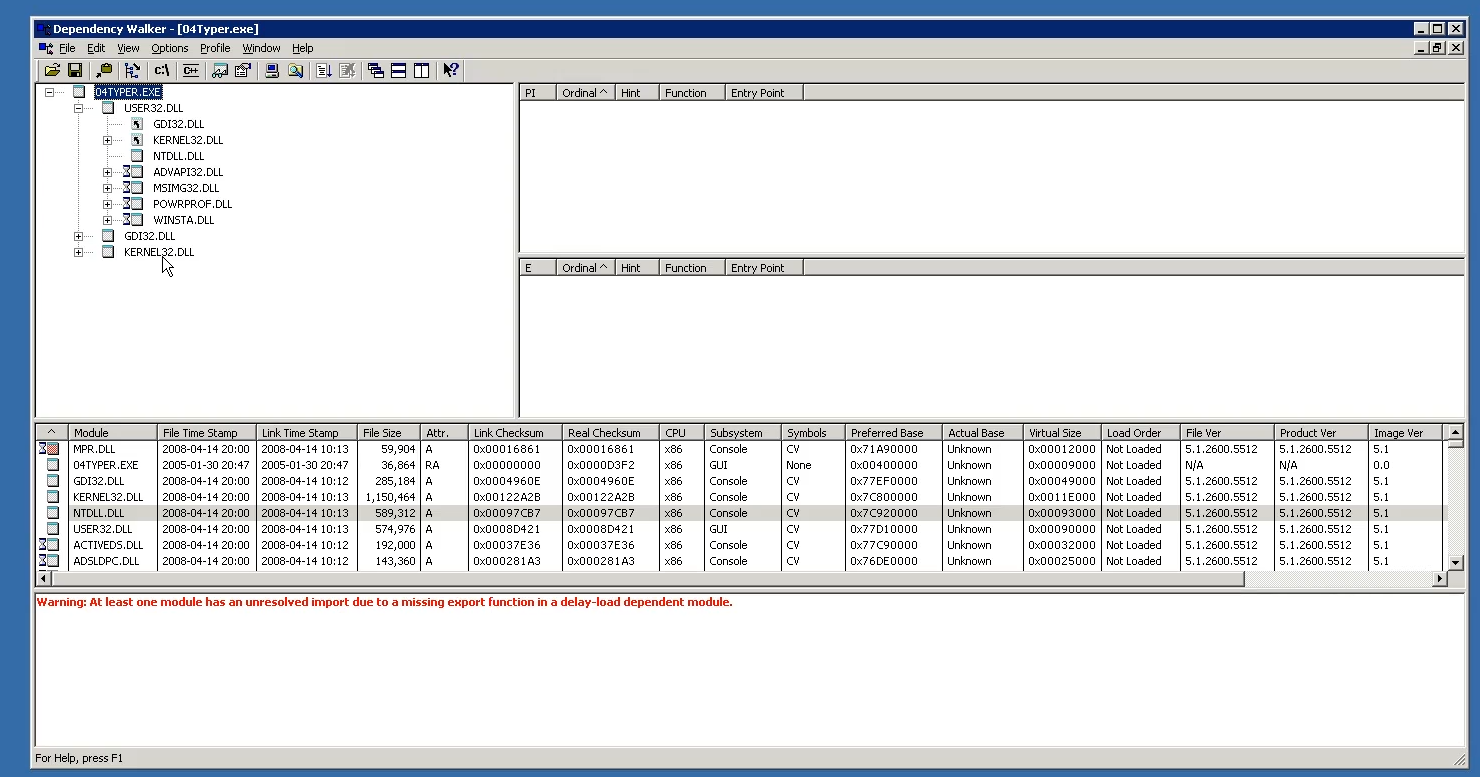
Task: Open the Help menu
Action: (x=302, y=48)
